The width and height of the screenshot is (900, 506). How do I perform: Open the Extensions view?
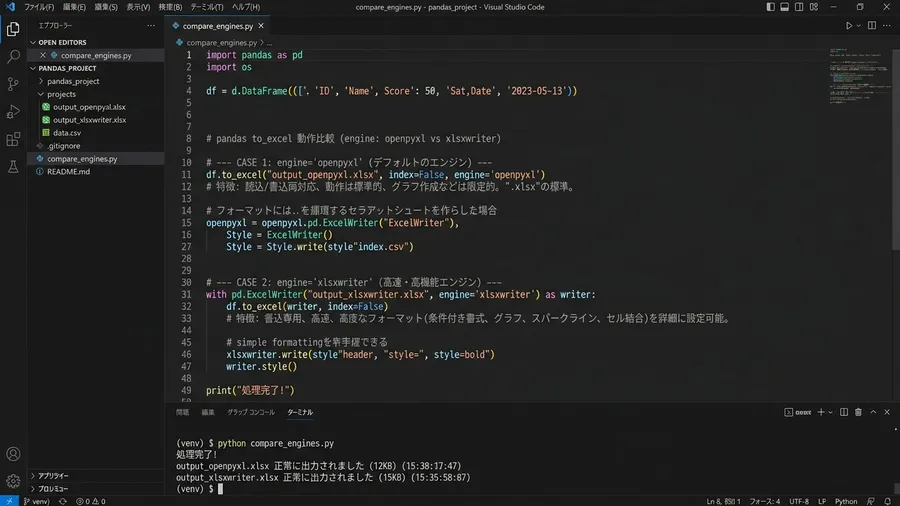click(13, 139)
